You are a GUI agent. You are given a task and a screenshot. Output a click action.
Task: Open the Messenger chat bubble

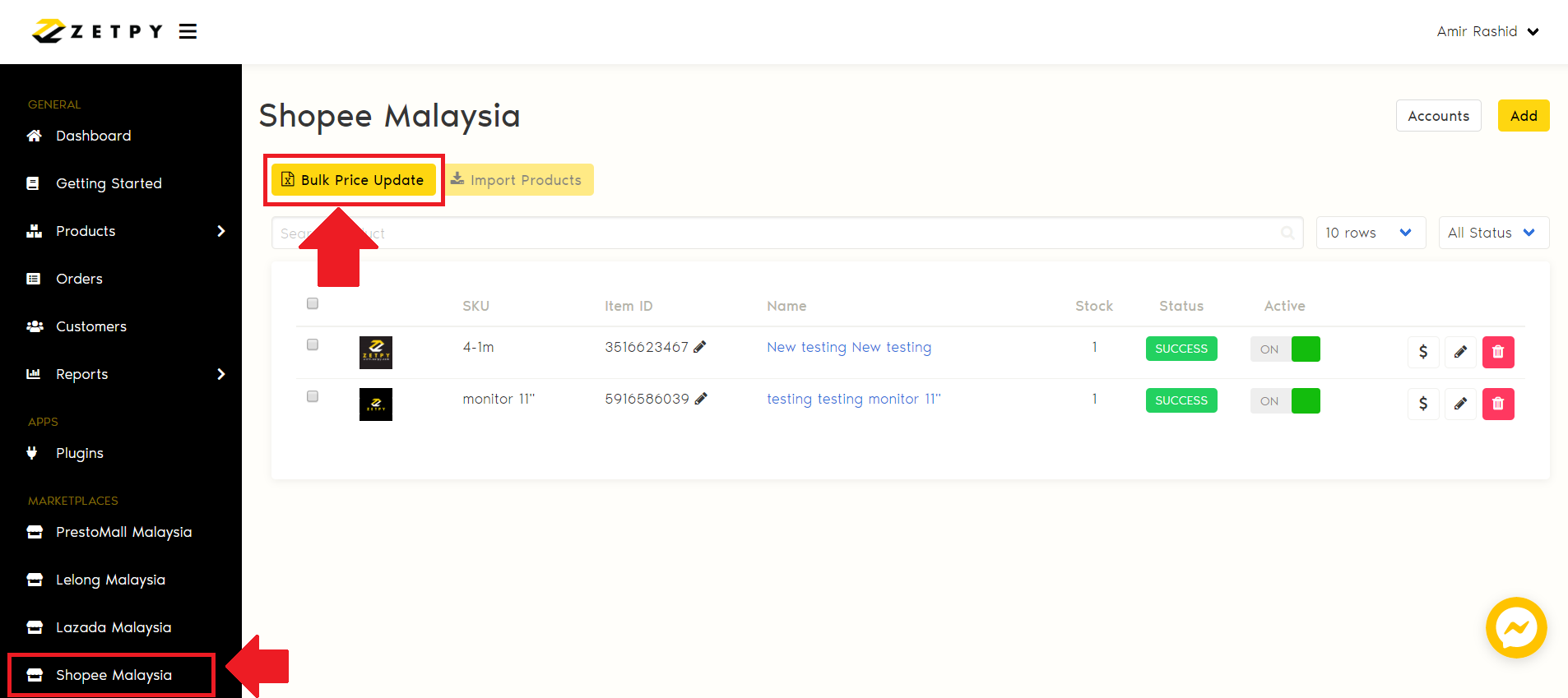click(x=1515, y=627)
